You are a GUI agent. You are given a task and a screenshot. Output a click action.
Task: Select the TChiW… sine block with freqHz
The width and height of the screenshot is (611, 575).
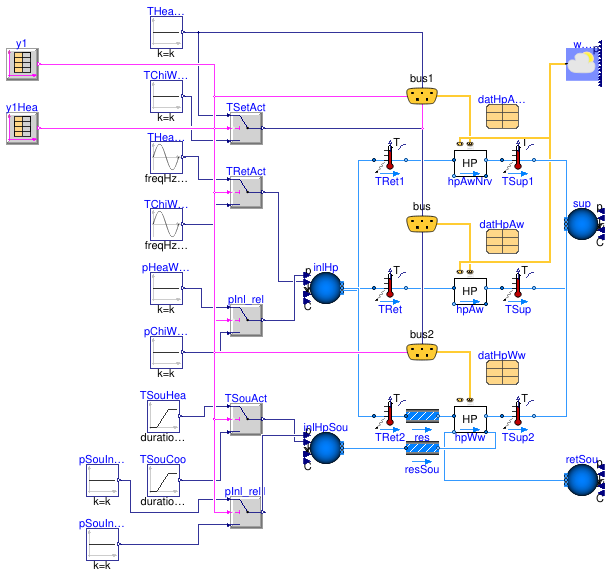166,224
